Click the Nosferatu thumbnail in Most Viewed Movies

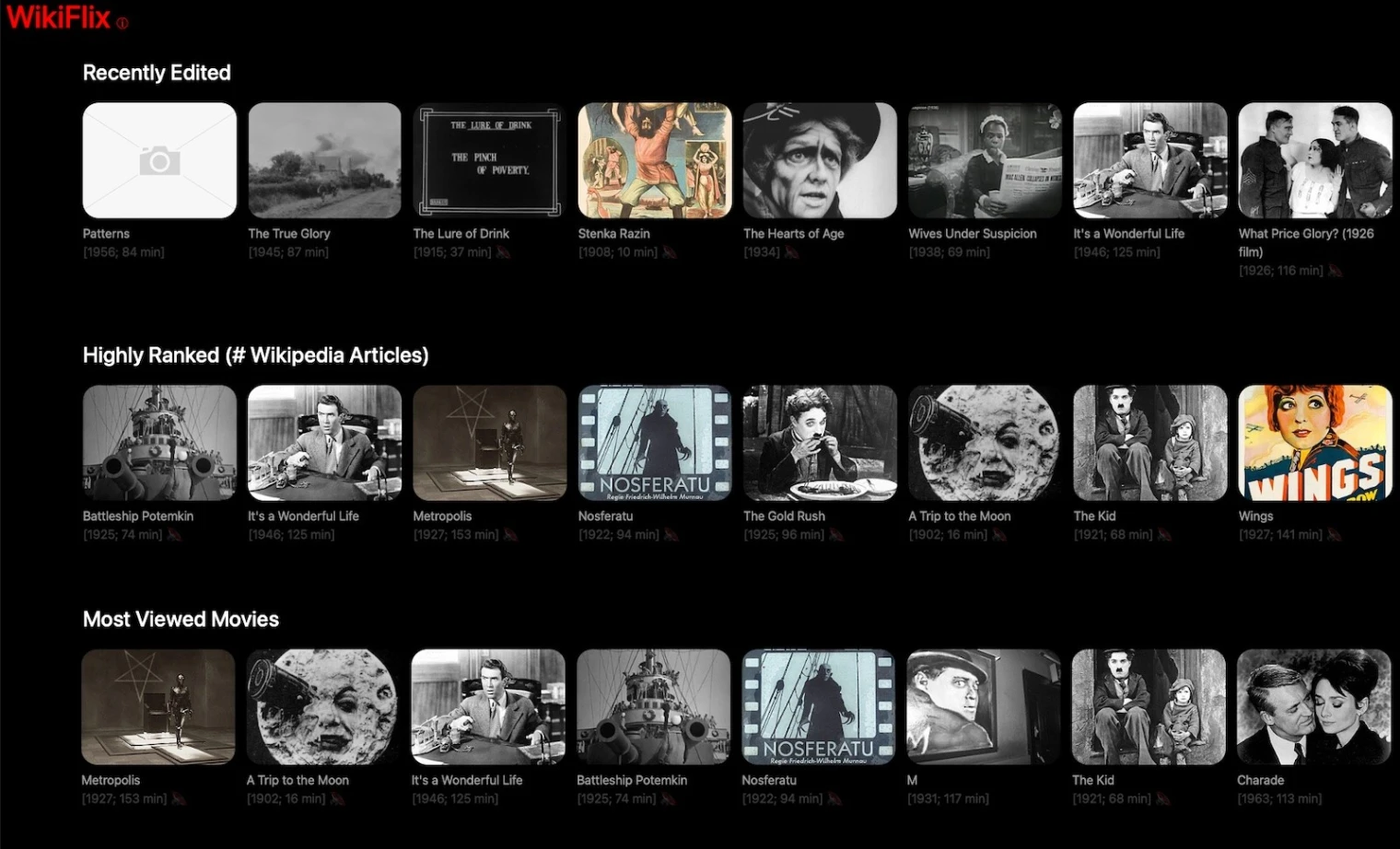(819, 707)
